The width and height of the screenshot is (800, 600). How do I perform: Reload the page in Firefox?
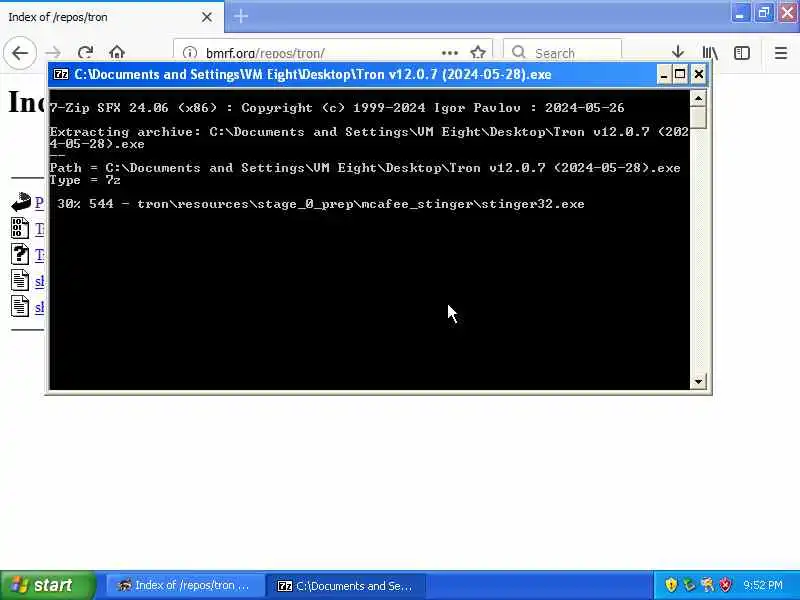[x=85, y=53]
